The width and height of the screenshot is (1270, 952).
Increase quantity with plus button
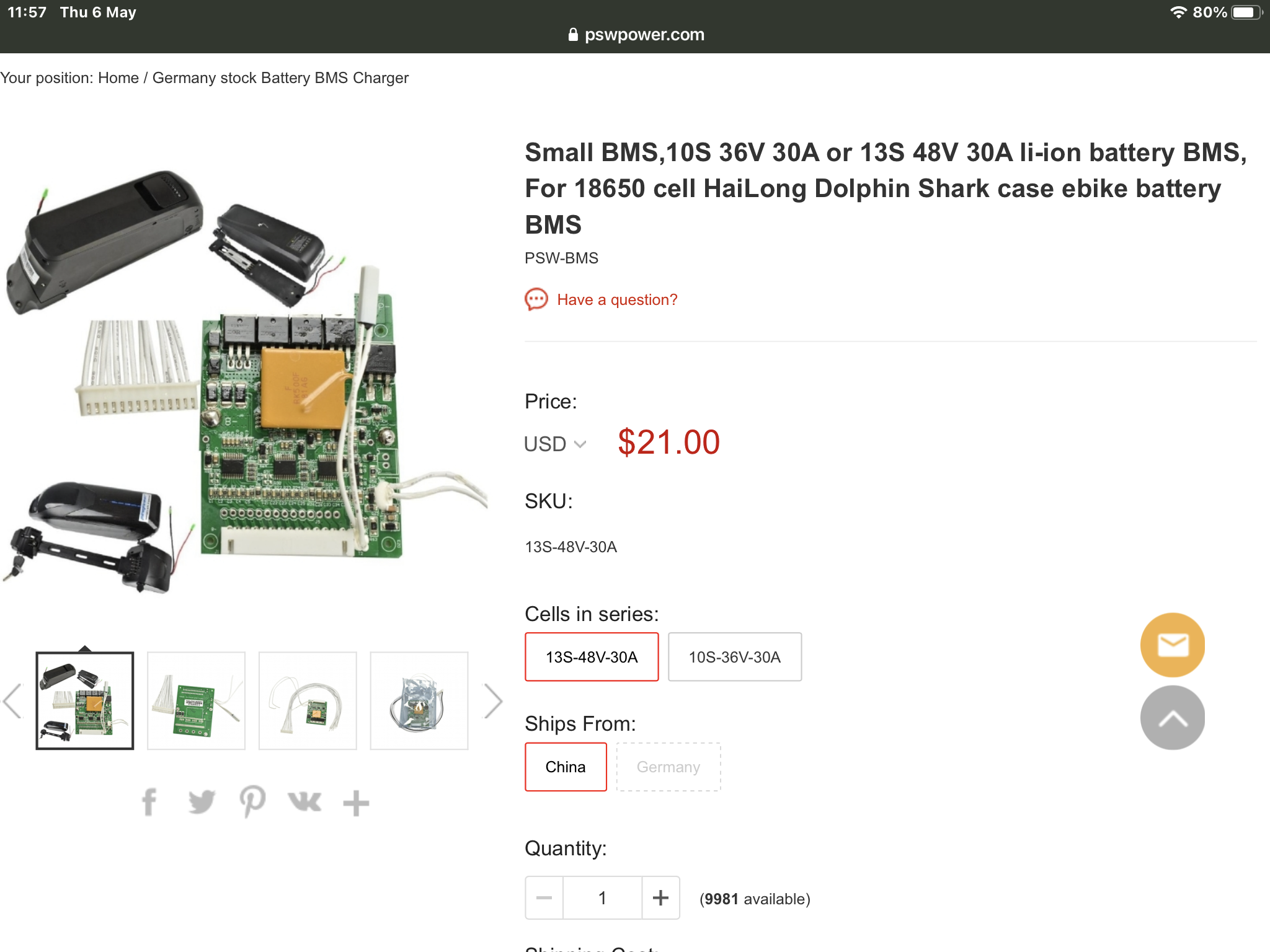coord(660,897)
